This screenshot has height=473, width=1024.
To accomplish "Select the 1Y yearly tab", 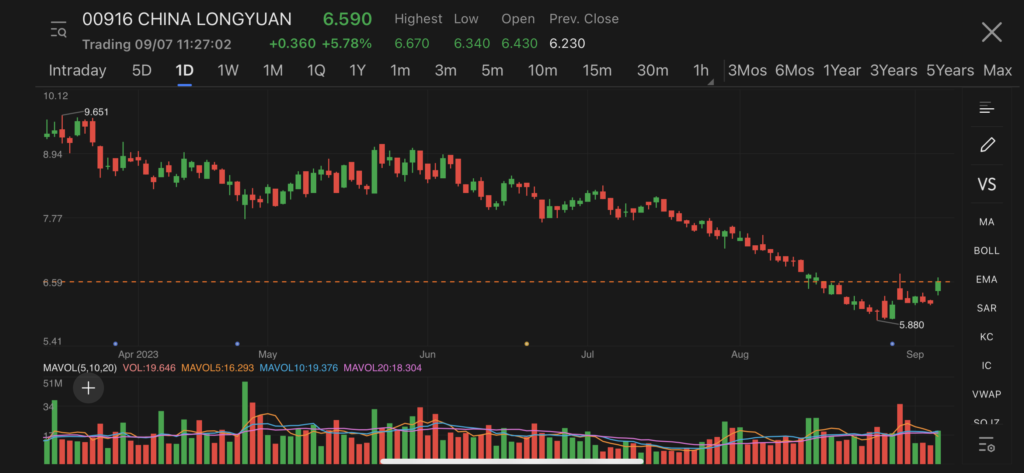I will [x=357, y=71].
